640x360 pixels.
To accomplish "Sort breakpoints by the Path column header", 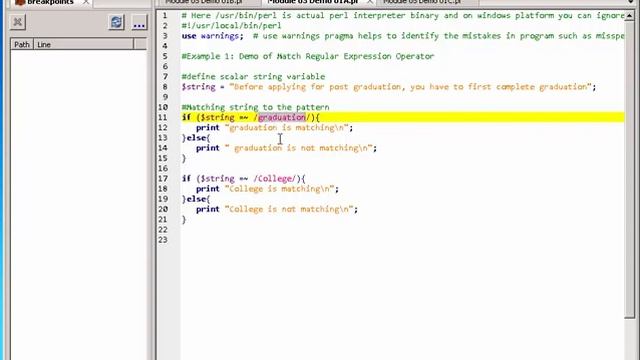I will point(22,44).
